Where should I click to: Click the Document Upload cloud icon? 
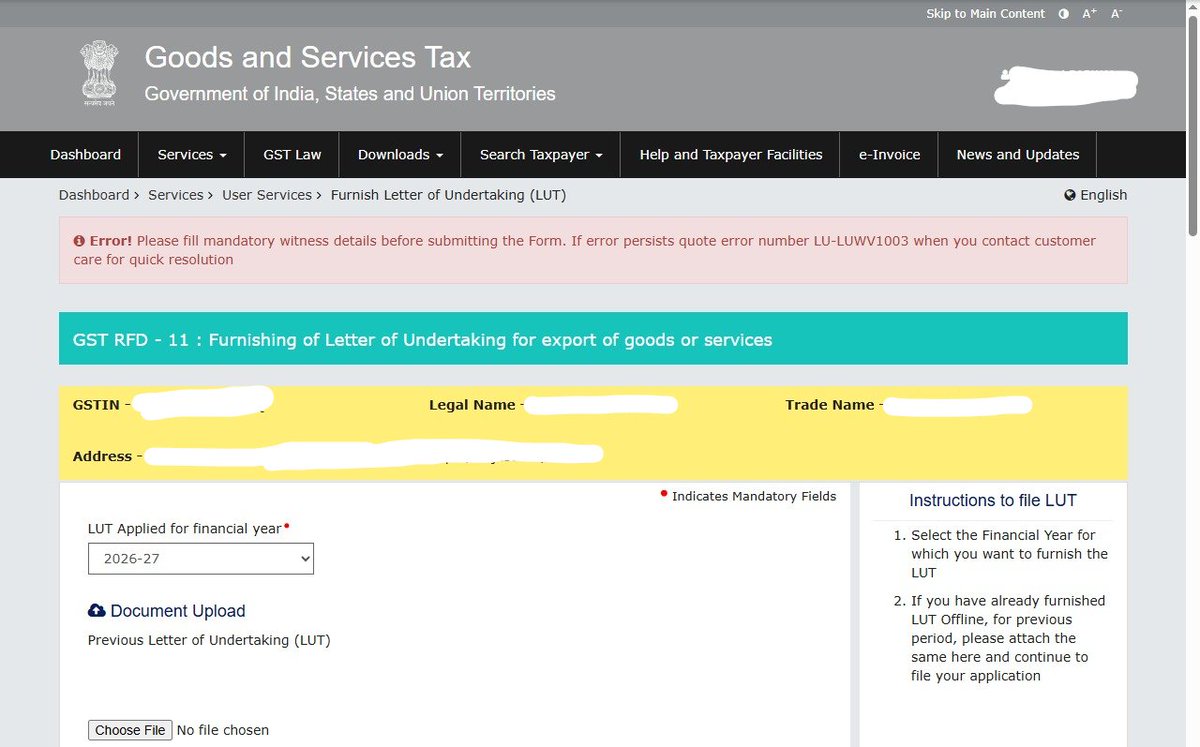[x=96, y=611]
